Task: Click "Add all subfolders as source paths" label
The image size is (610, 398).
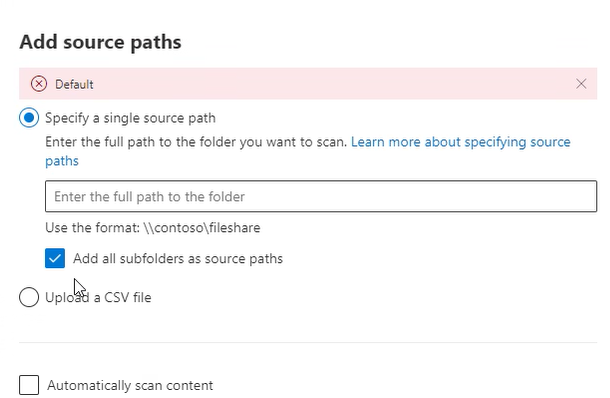Action: (178, 259)
